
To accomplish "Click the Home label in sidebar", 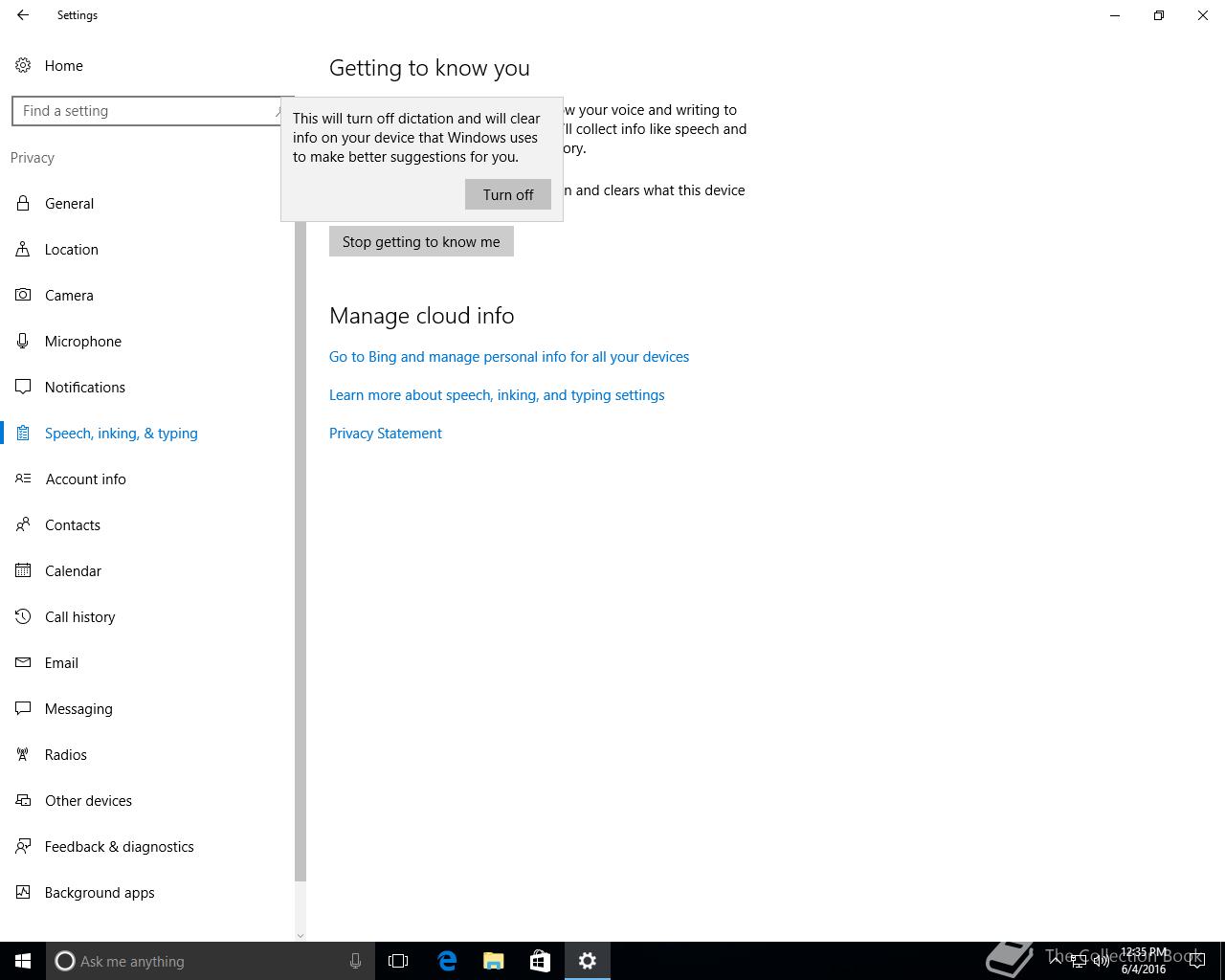I will (64, 65).
